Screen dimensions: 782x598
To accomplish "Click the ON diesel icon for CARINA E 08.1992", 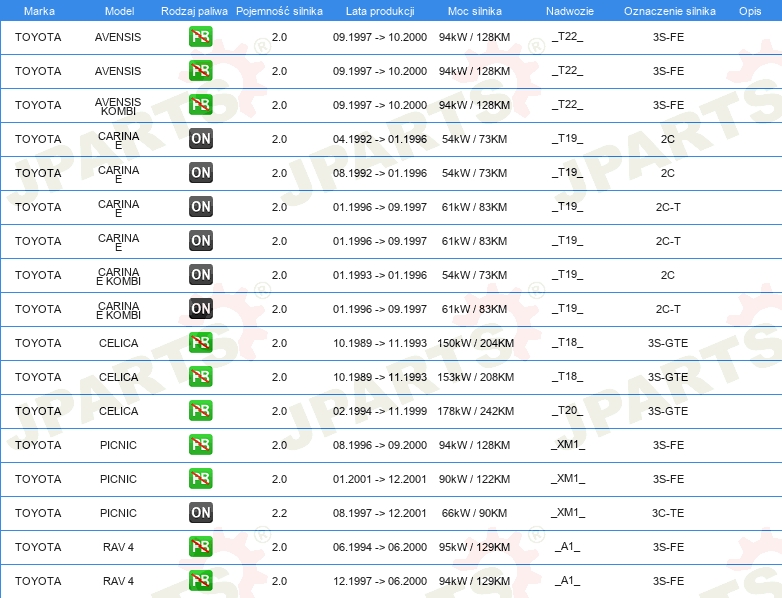I will [x=200, y=173].
